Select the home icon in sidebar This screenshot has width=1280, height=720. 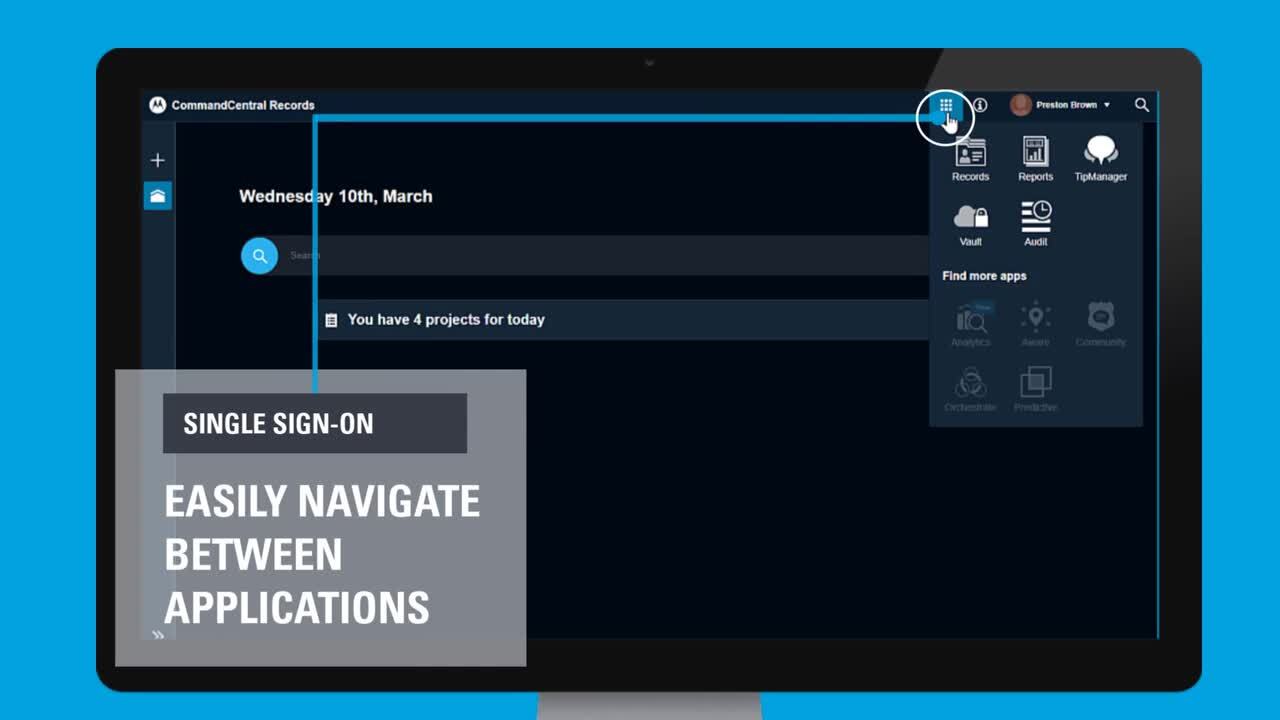pyautogui.click(x=157, y=196)
